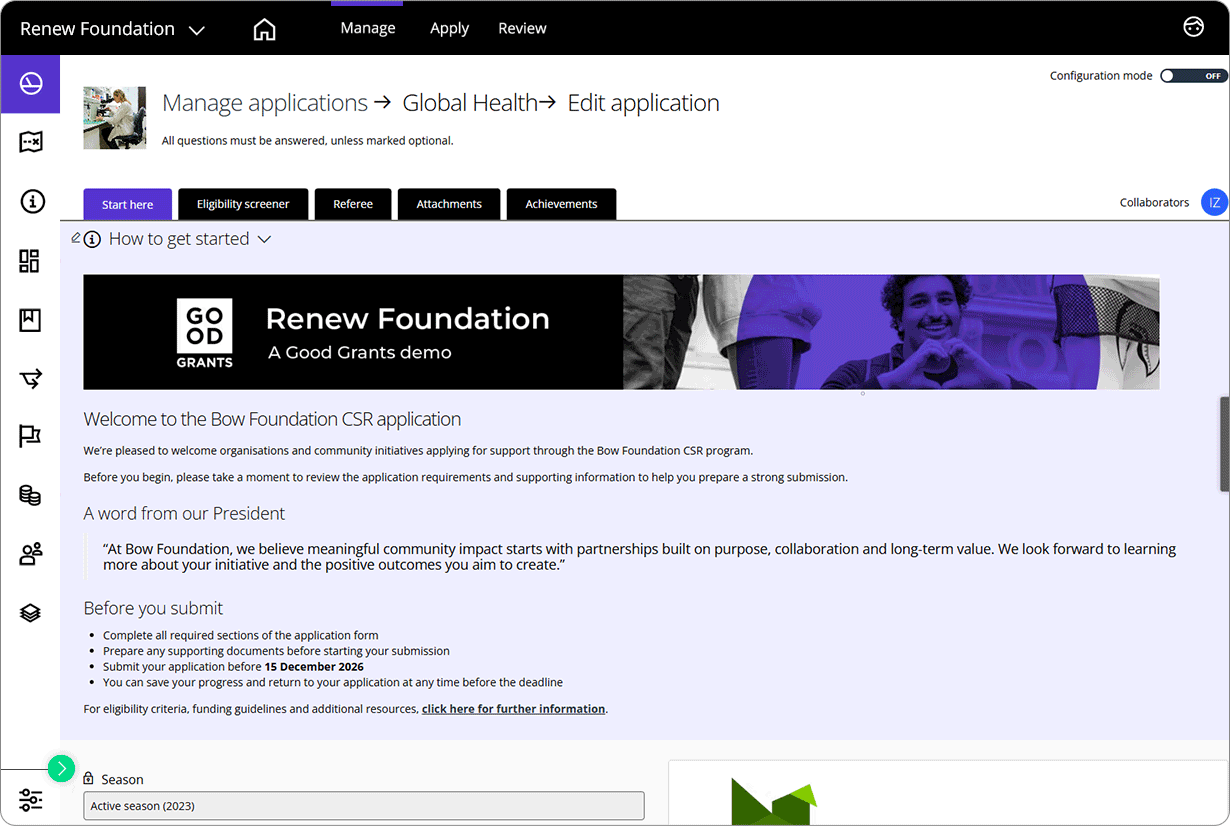Switch to the Referee tab
The width and height of the screenshot is (1230, 828).
click(x=353, y=204)
